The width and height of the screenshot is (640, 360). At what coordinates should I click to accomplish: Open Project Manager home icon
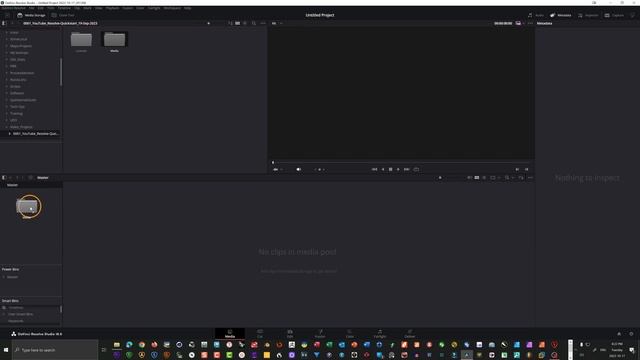[x=619, y=333]
